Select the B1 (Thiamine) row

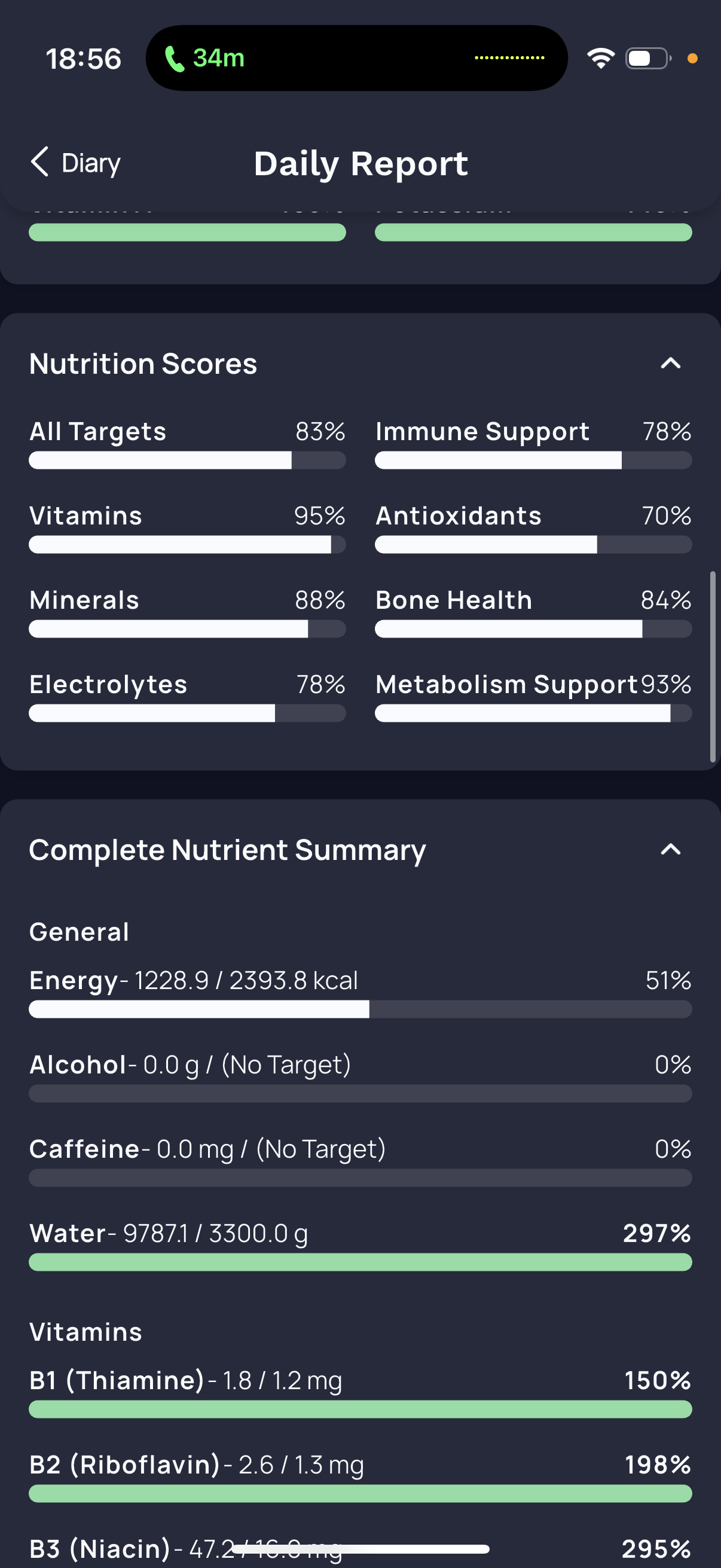pos(360,1392)
